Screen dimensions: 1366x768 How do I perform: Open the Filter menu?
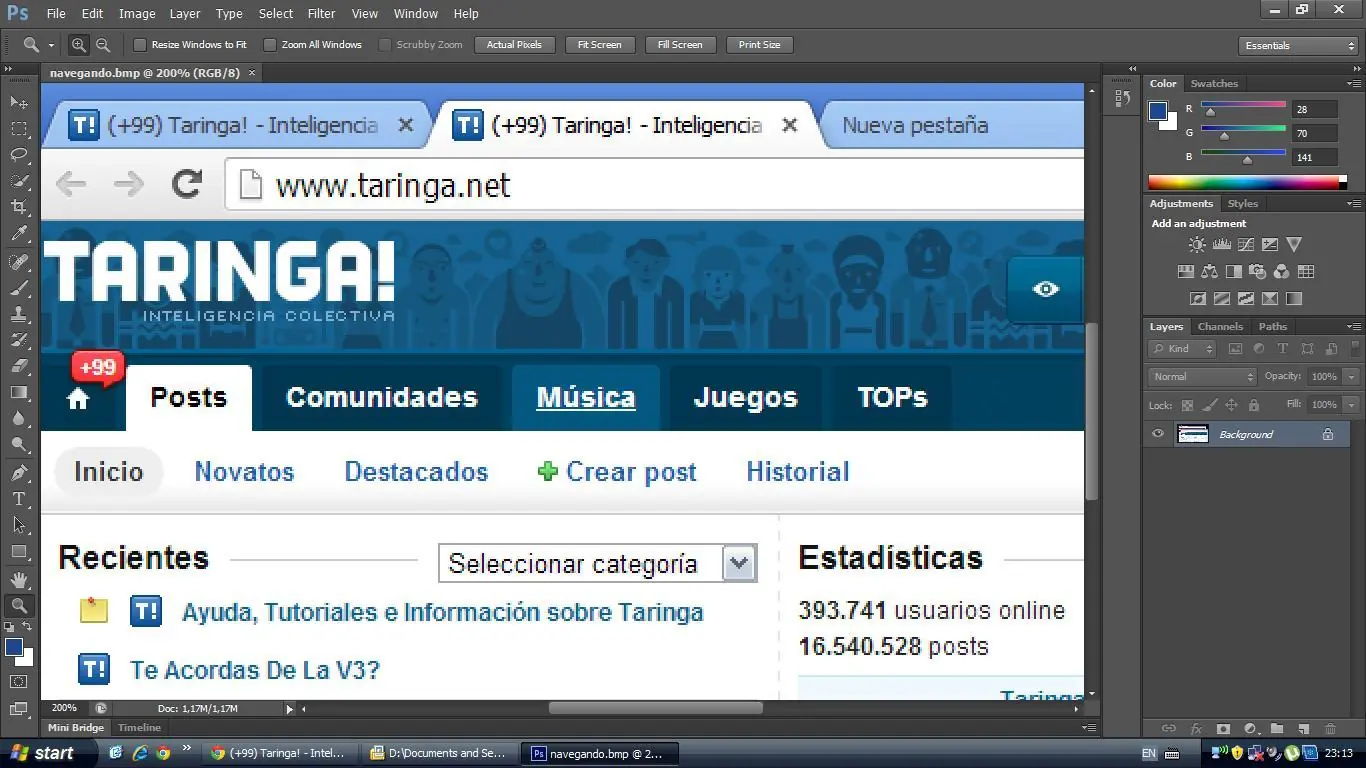click(321, 14)
